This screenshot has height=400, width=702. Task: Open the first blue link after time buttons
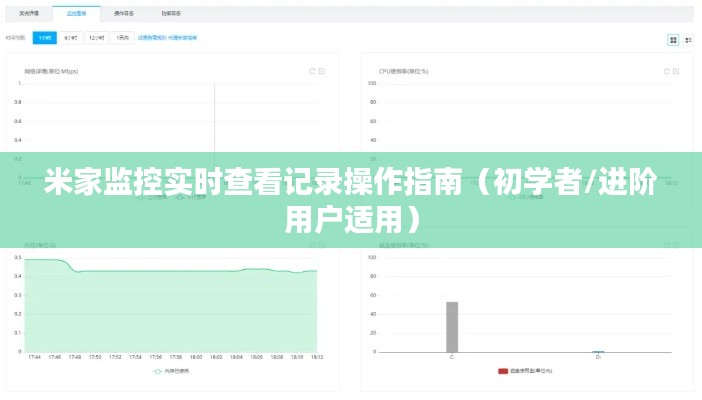pyautogui.click(x=152, y=38)
